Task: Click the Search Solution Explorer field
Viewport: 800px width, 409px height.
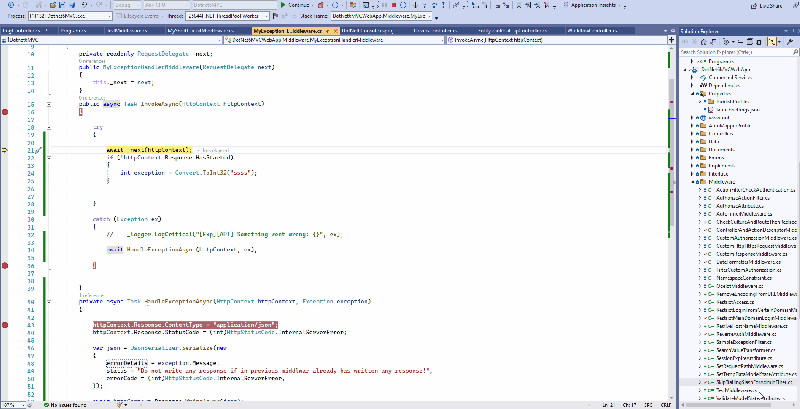Action: 739,52
